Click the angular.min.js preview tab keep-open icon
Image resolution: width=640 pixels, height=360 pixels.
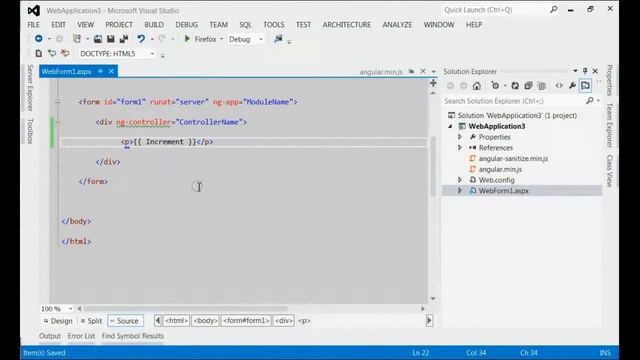coord(411,71)
